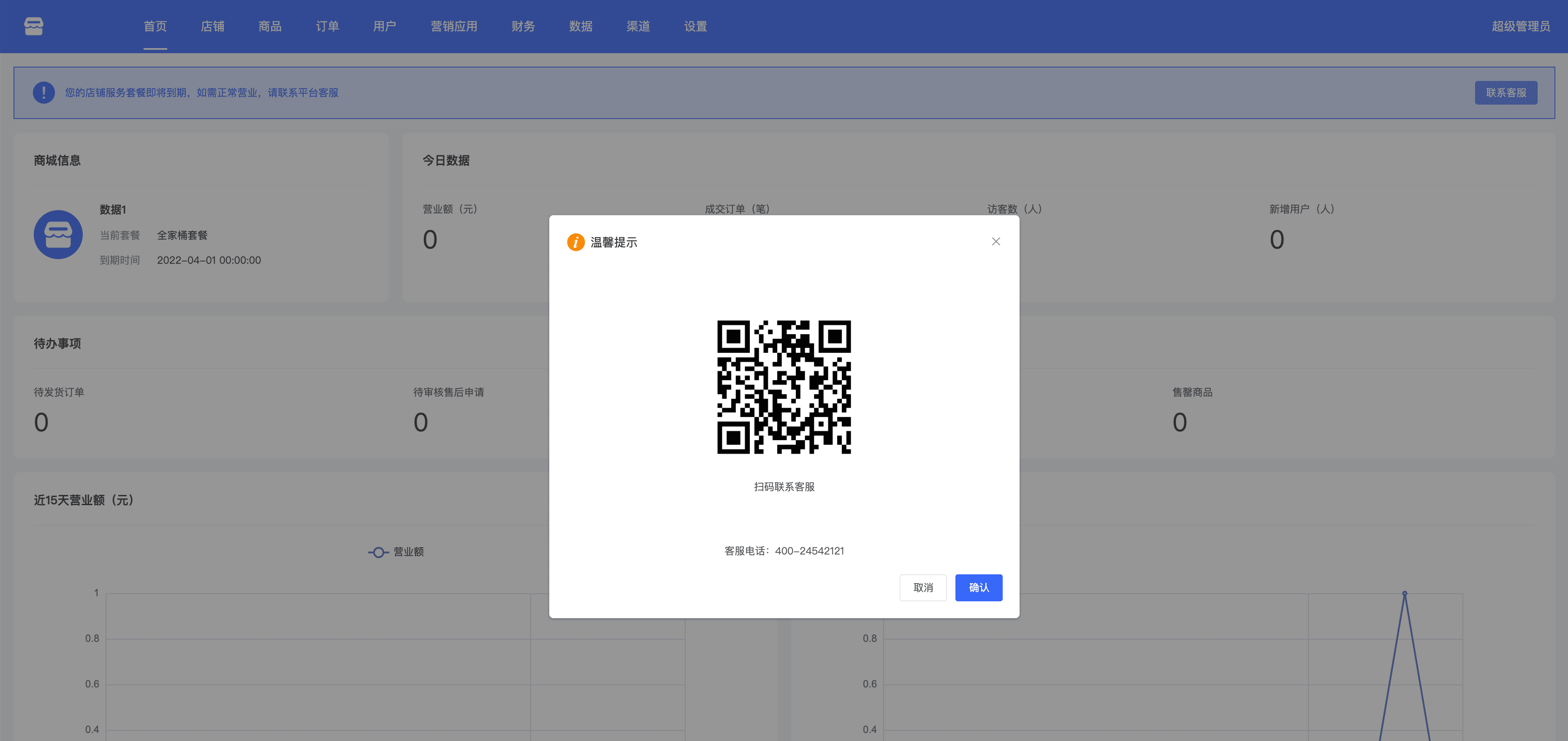Navigate to 财务 section

[524, 26]
